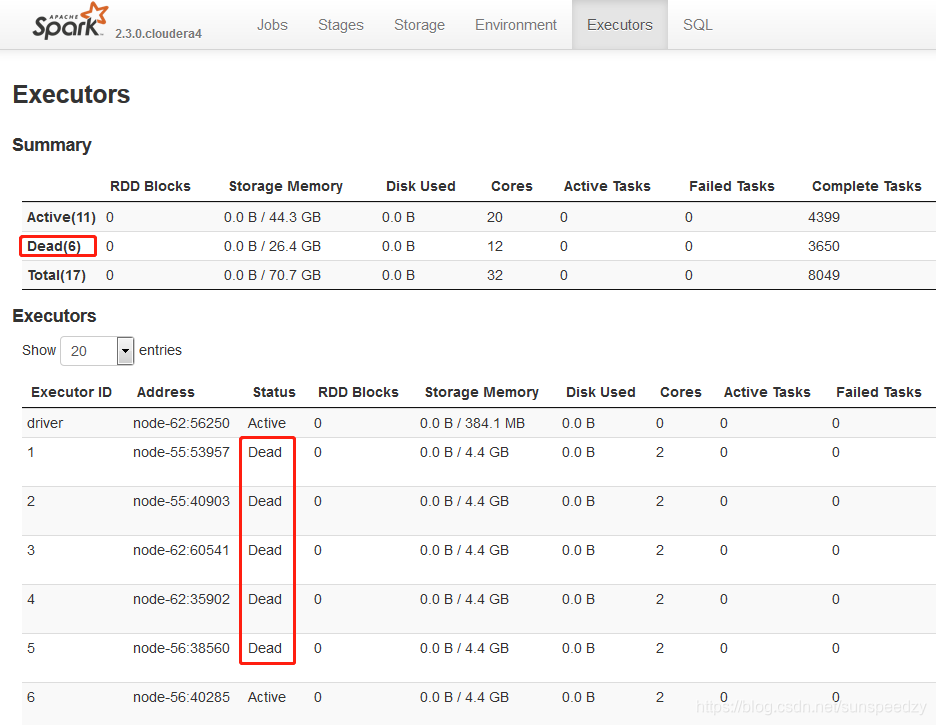The image size is (936, 725).
Task: Click complete tasks value 4399
Action: click(824, 217)
